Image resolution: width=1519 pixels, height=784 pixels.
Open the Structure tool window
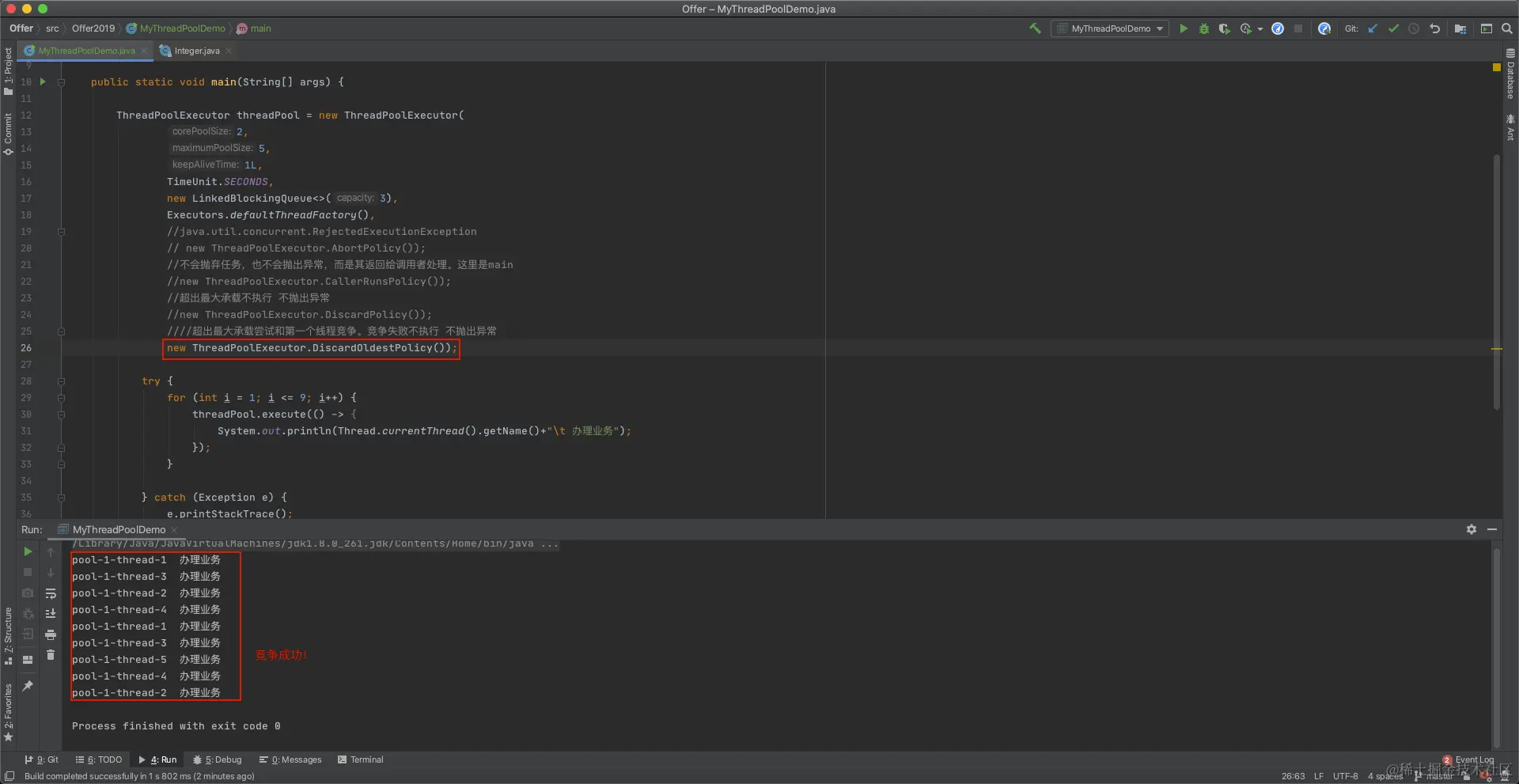coord(8,635)
